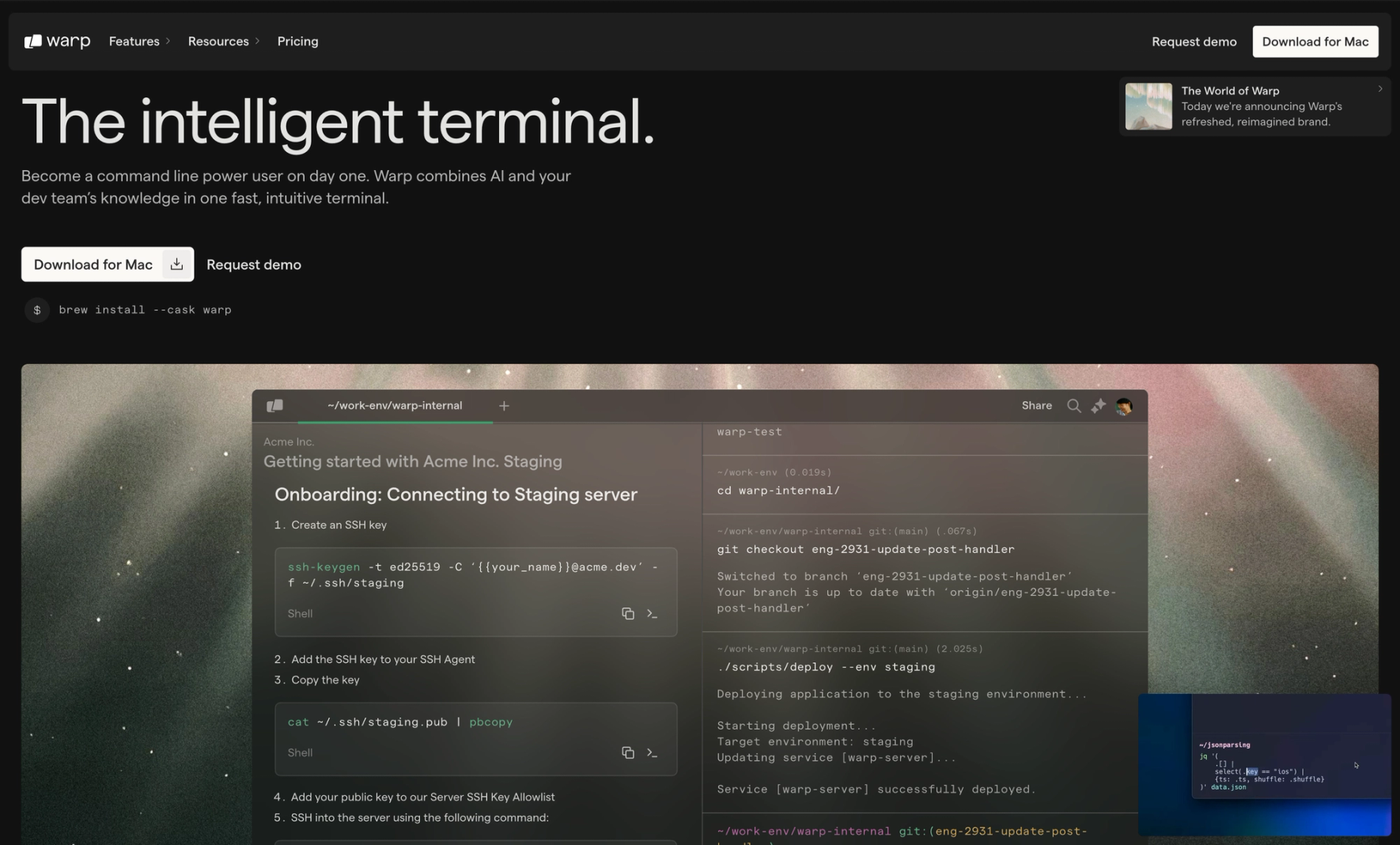Expand the Resources menu
1400x845 pixels.
(x=224, y=41)
